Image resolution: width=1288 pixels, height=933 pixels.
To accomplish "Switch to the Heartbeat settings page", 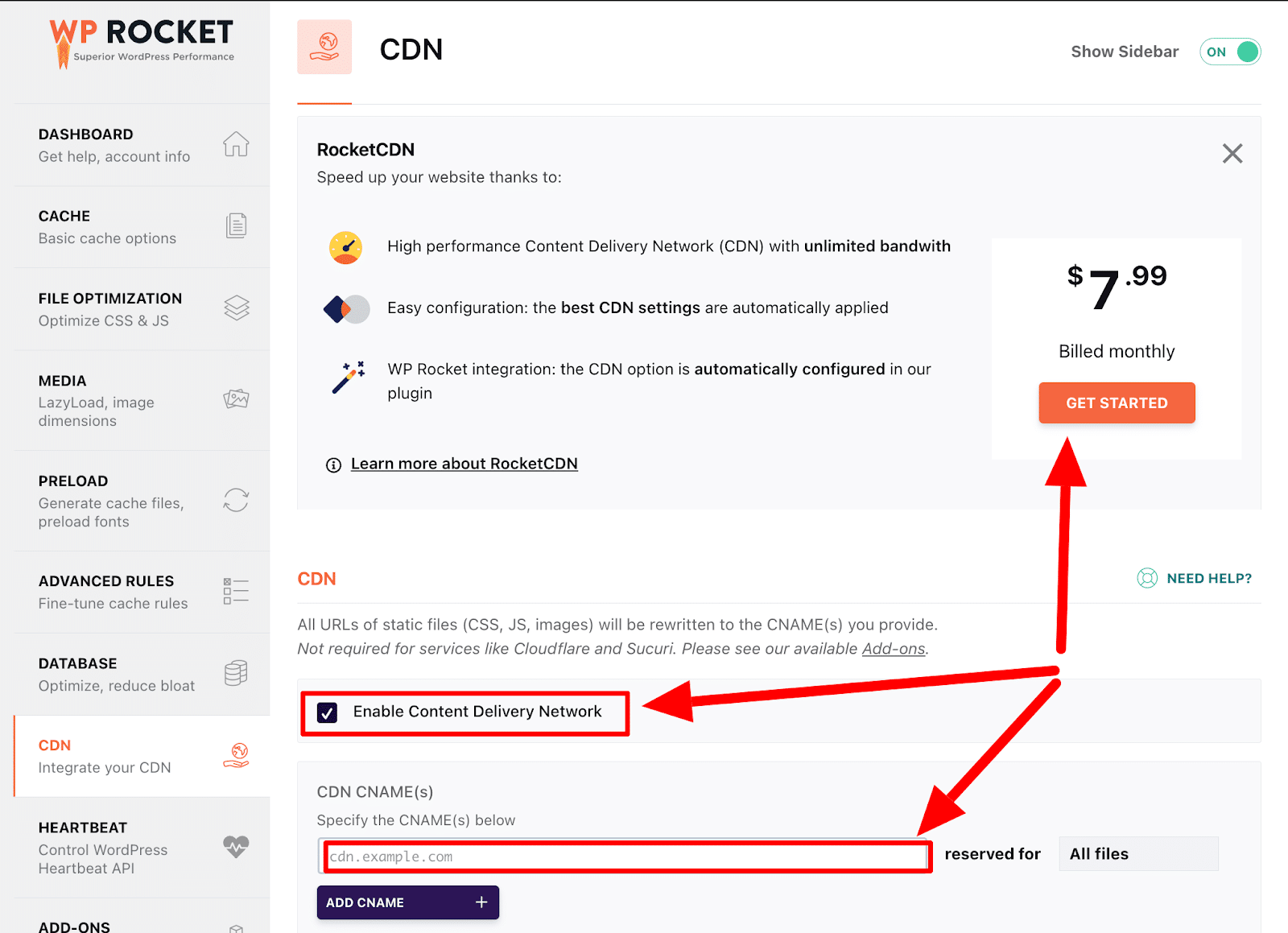I will click(102, 847).
